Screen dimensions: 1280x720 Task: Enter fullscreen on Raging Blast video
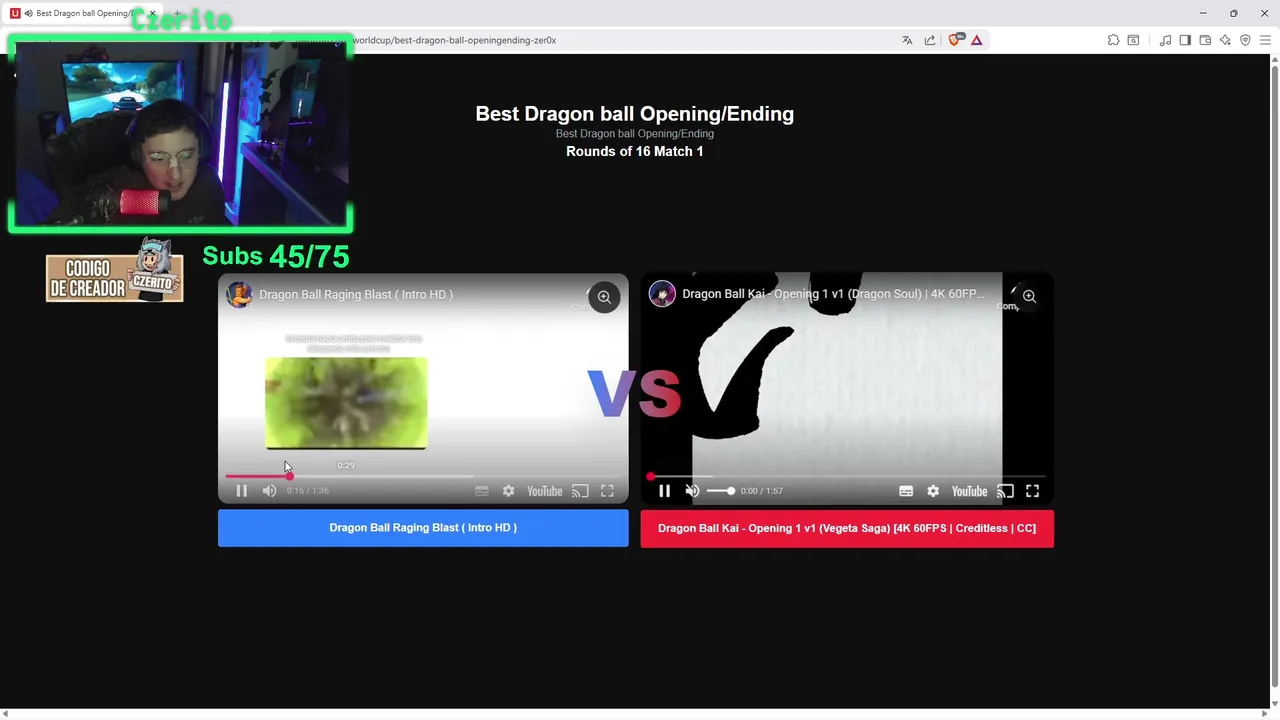607,491
